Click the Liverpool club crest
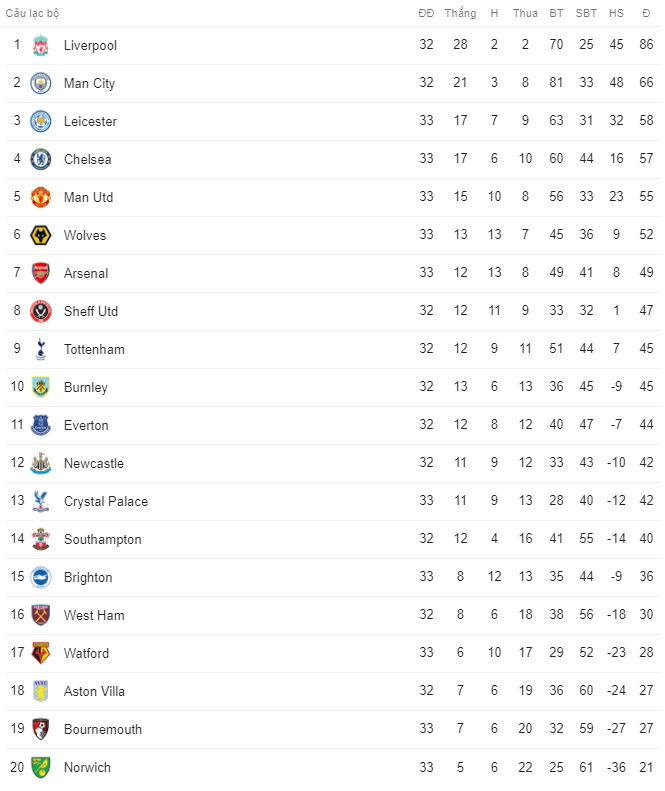Screen dimensions: 665x791 point(41,45)
